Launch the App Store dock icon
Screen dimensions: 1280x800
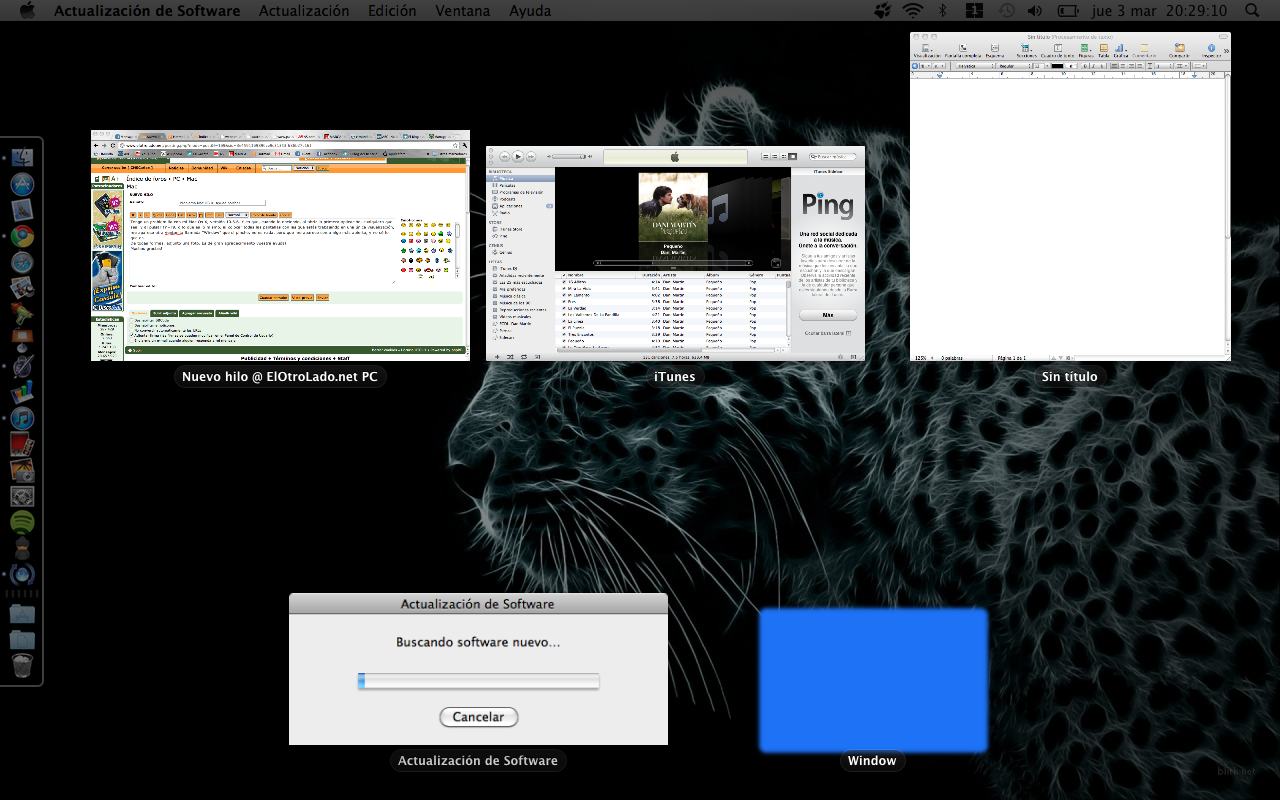click(22, 184)
